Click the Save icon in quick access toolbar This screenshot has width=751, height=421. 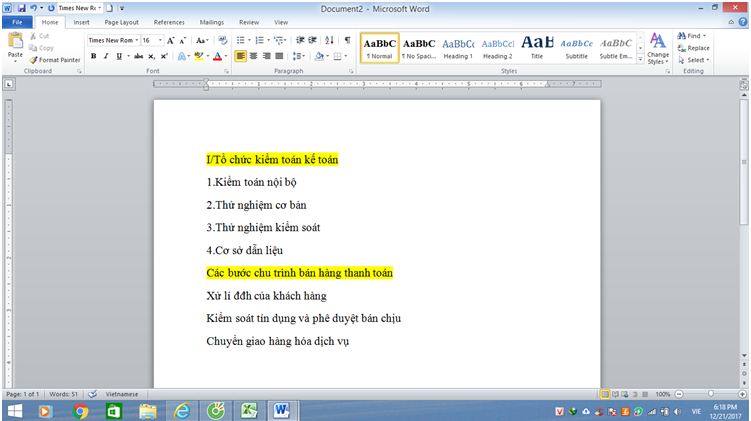[x=21, y=7]
